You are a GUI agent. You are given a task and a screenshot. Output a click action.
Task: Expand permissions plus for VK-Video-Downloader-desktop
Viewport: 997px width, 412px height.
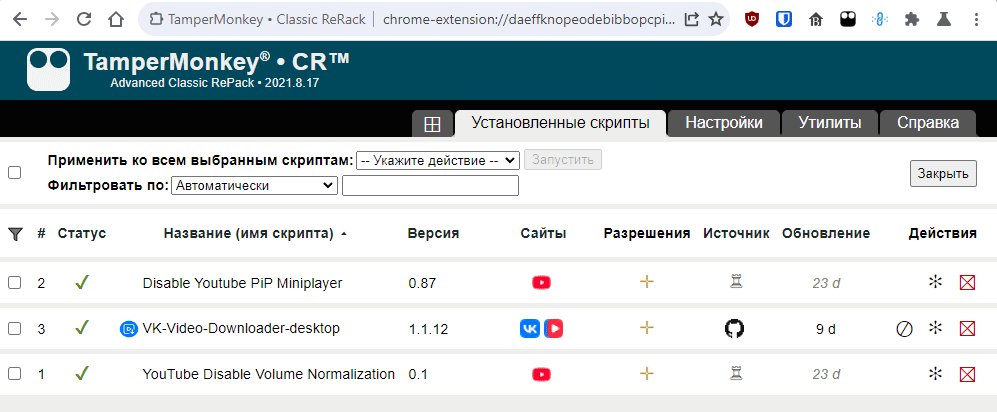click(647, 328)
